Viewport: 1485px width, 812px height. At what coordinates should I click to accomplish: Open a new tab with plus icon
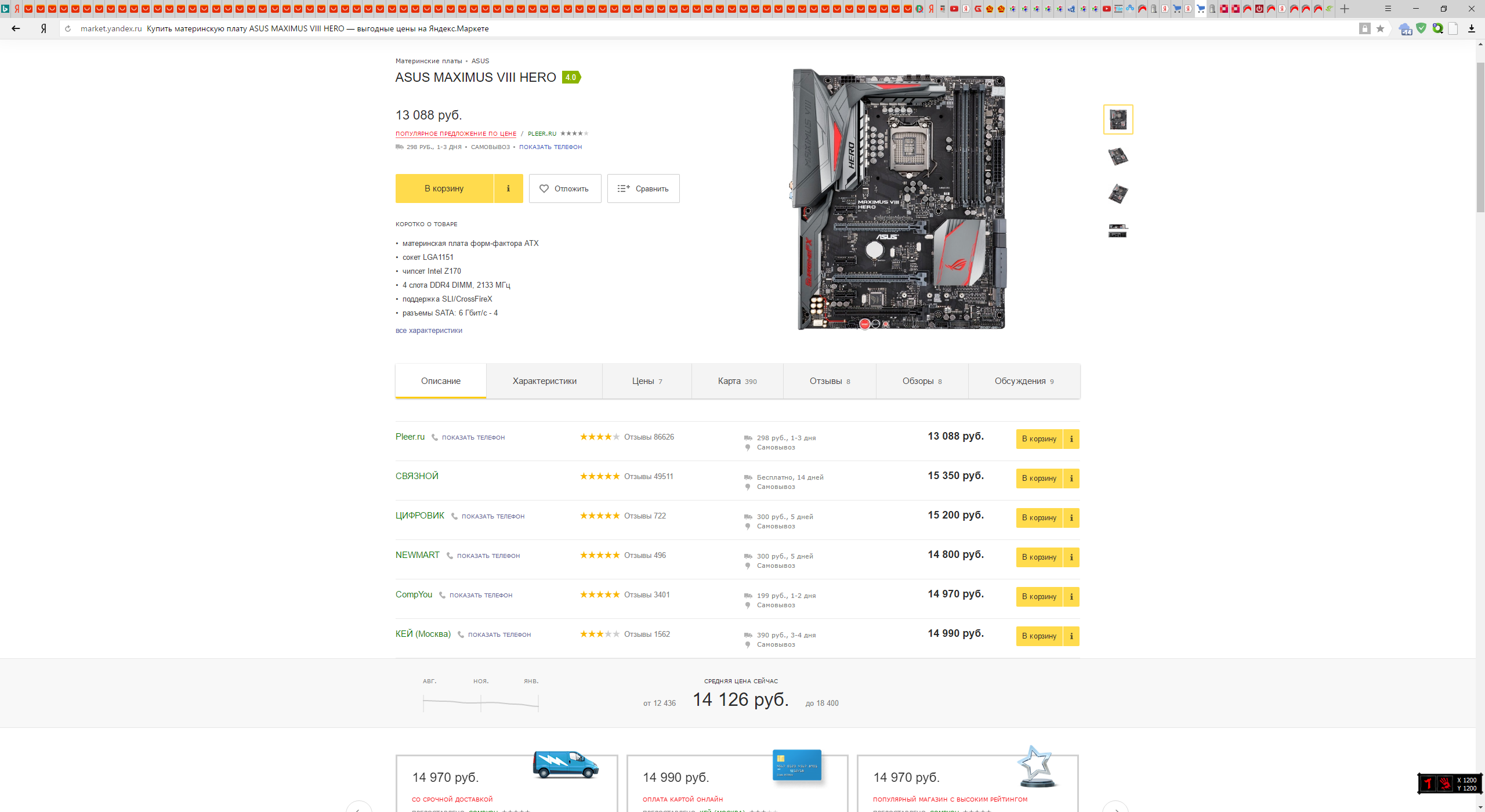click(x=1345, y=9)
